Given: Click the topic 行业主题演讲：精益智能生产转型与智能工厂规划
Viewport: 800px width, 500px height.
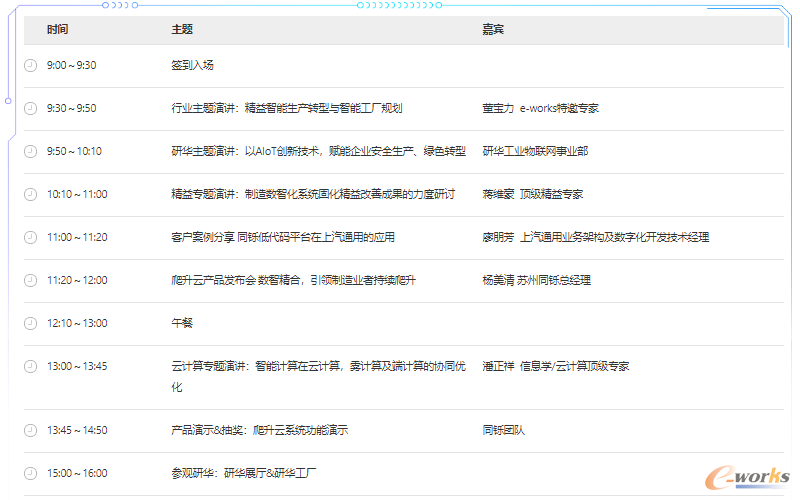Looking at the screenshot, I should point(287,108).
